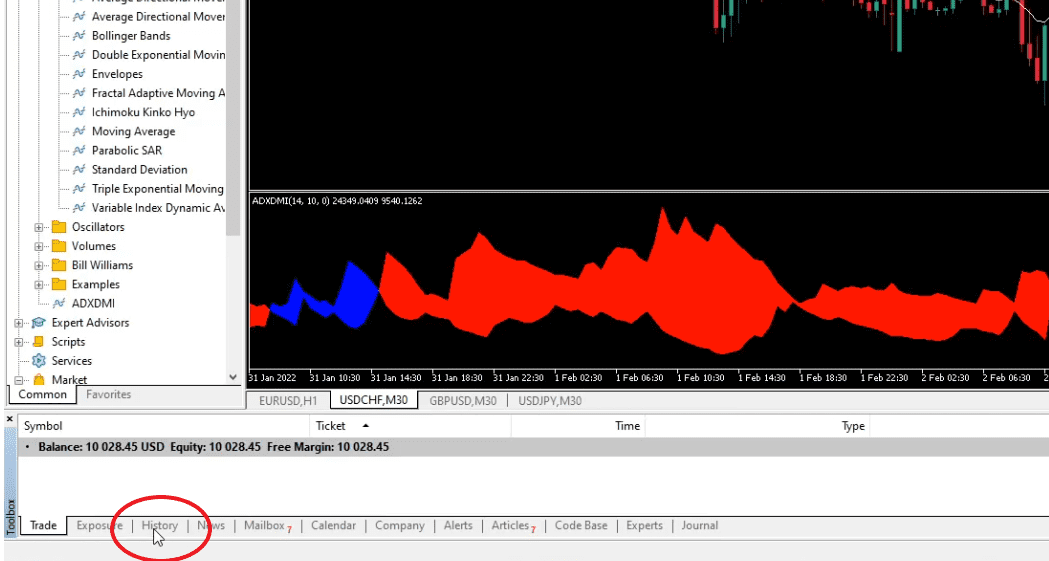
Task: Expand the Oscillators folder
Action: (x=40, y=227)
